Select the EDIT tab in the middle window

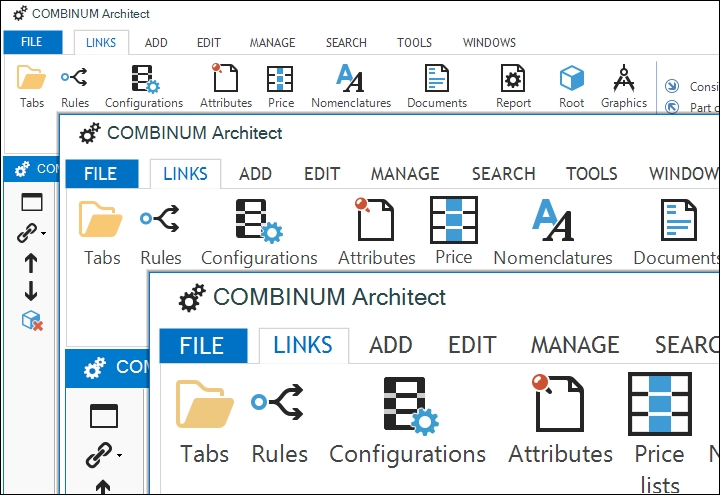(322, 174)
